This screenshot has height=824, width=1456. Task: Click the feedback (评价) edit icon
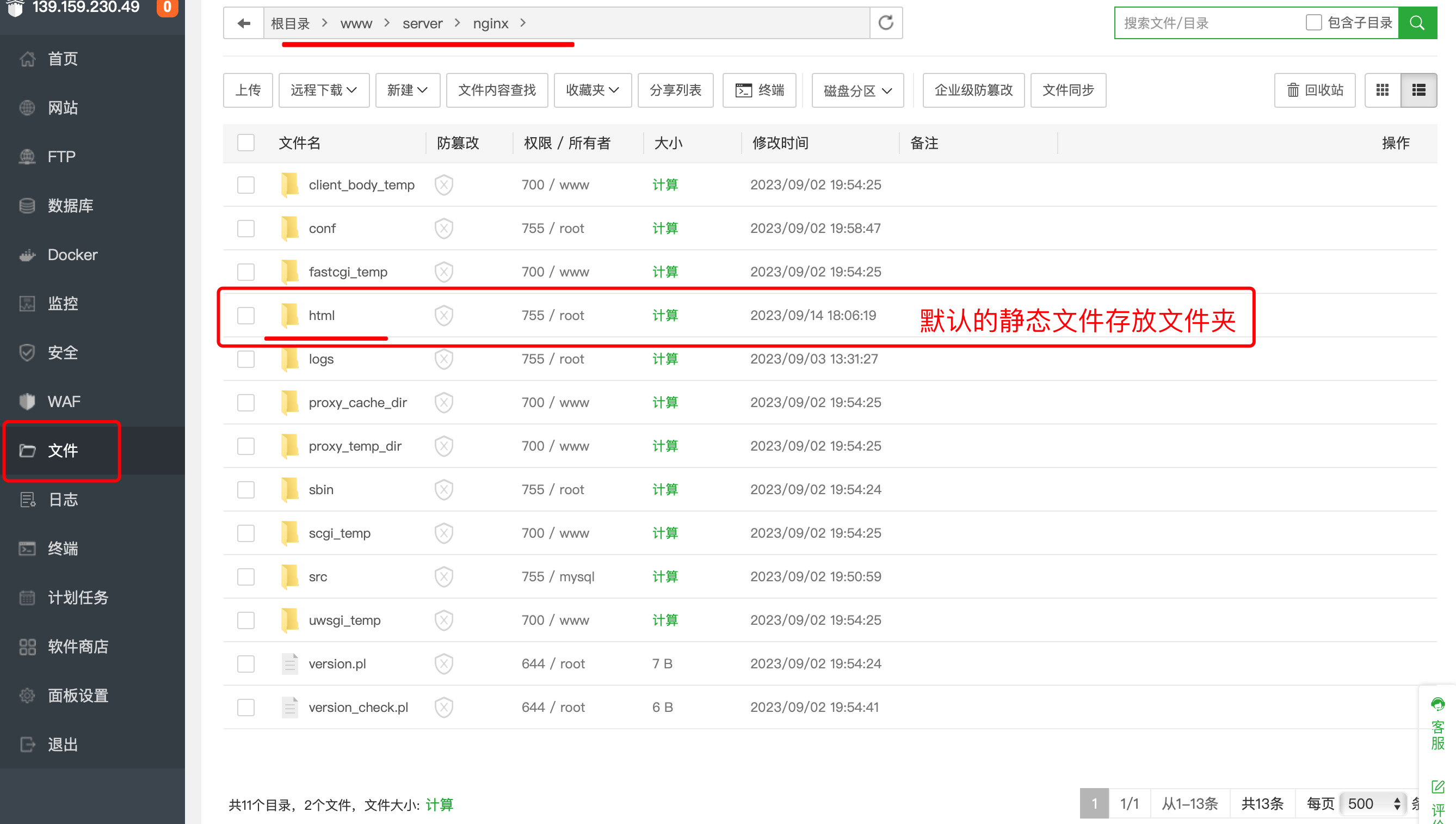1438,787
